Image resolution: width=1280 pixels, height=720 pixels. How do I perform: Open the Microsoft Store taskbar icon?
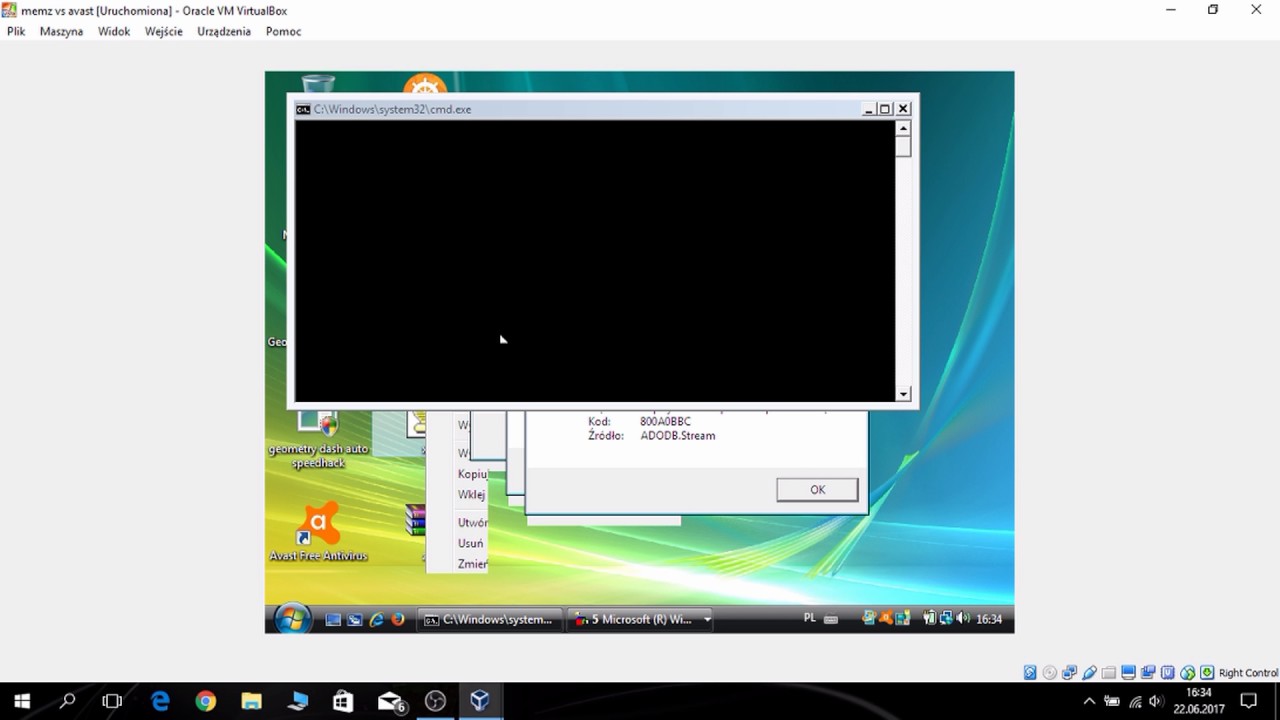pyautogui.click(x=343, y=701)
